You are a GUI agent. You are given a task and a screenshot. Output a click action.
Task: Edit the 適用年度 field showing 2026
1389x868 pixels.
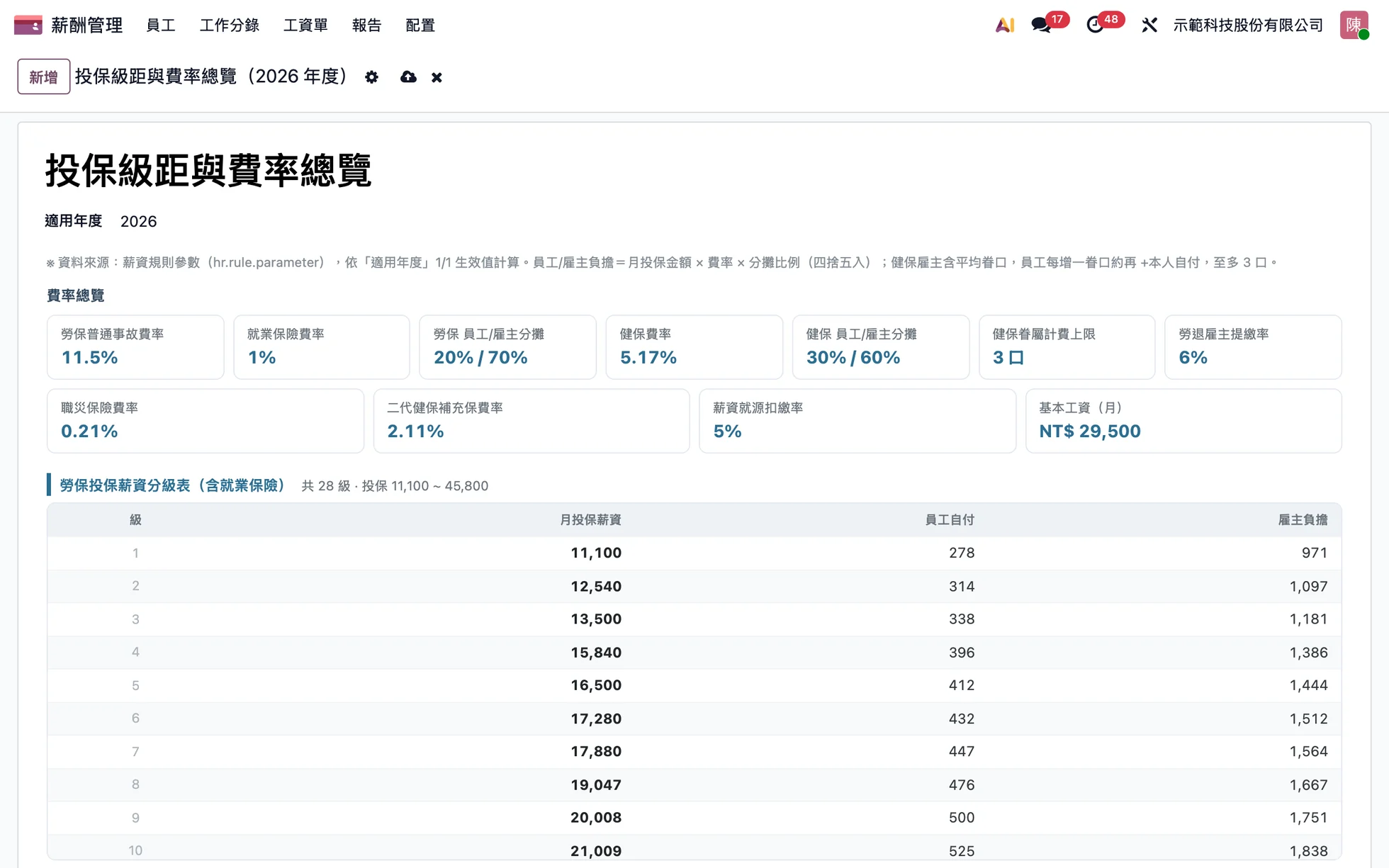coord(138,222)
